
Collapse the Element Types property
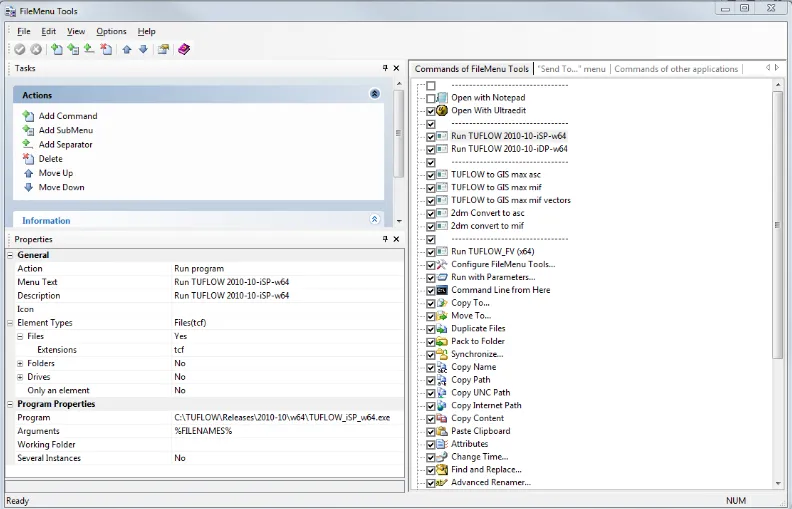tap(10, 323)
